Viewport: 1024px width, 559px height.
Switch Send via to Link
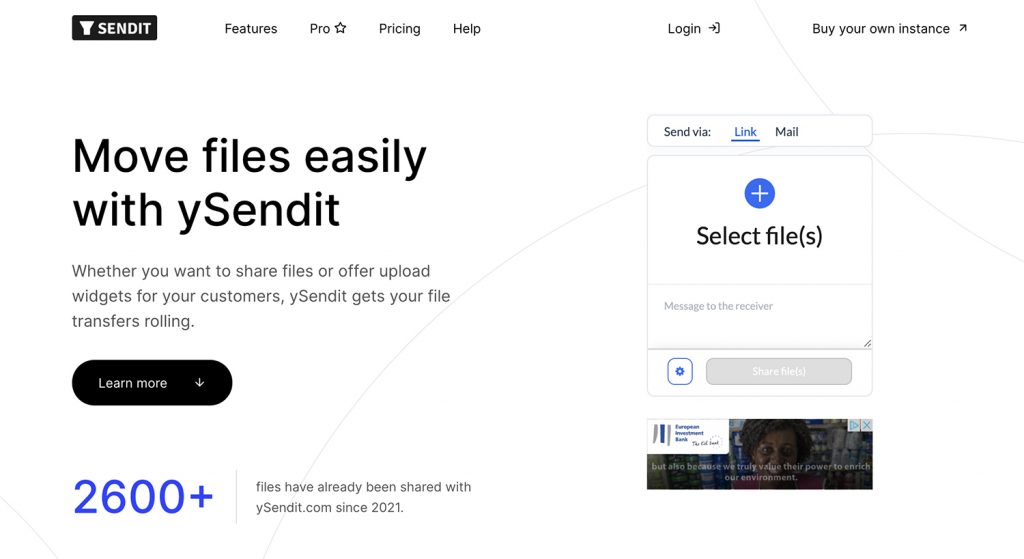pos(745,132)
